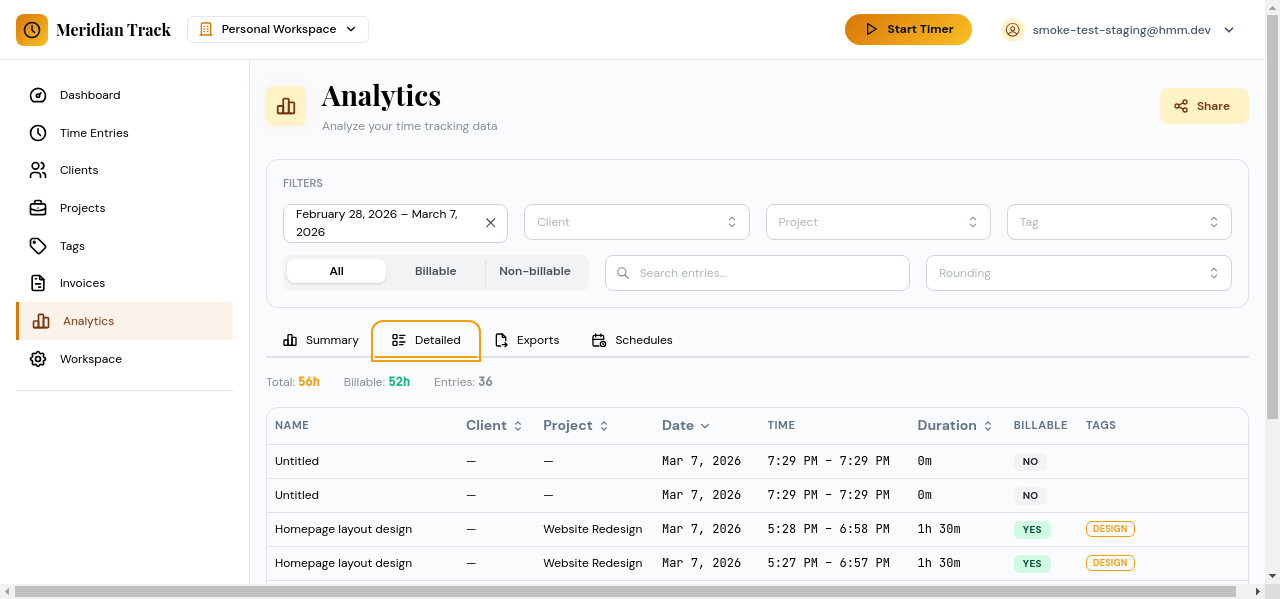The width and height of the screenshot is (1280, 599).
Task: Keep the All entries filter active
Action: (336, 271)
